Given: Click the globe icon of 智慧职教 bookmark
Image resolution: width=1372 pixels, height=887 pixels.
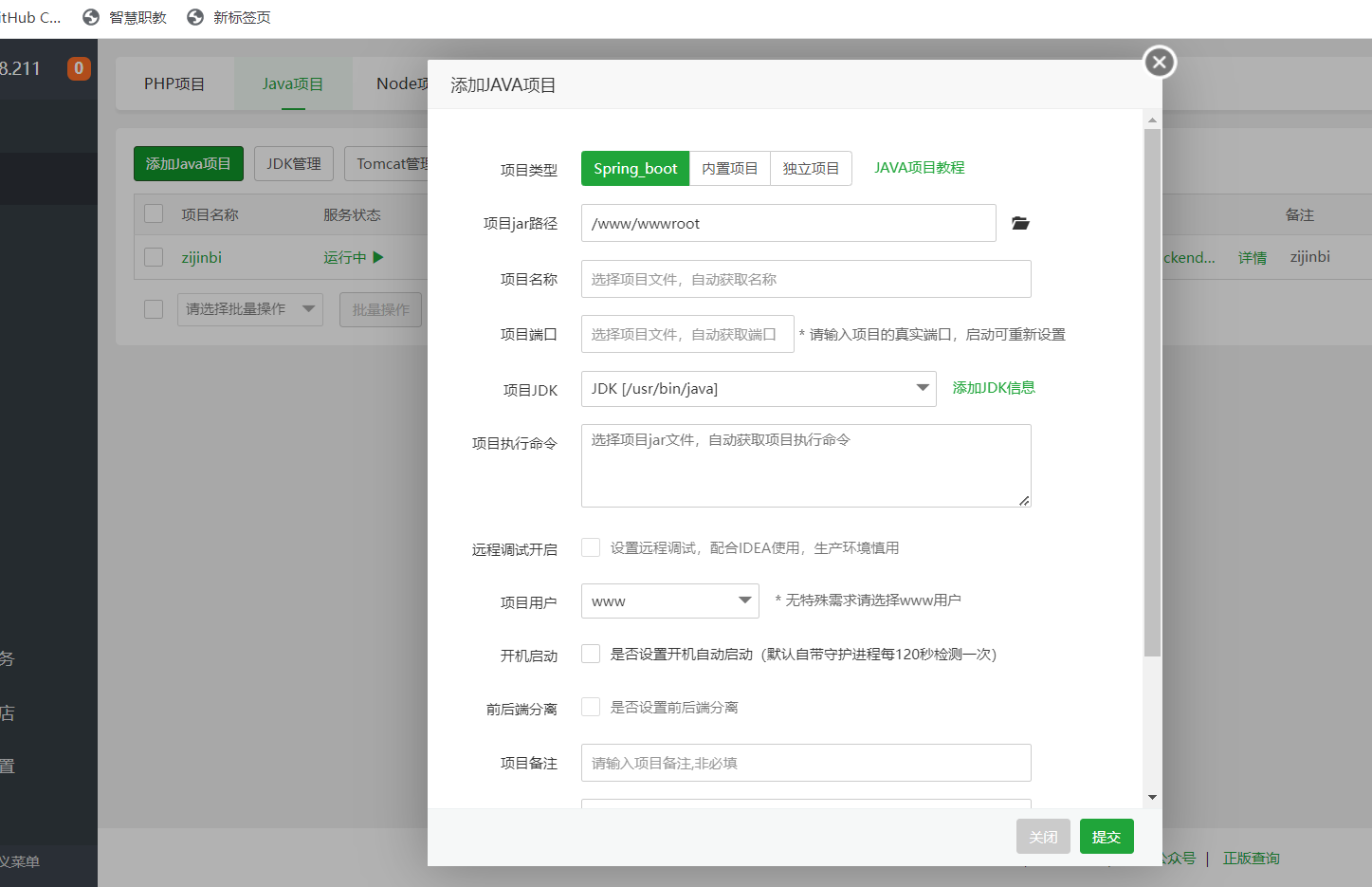Looking at the screenshot, I should [91, 17].
